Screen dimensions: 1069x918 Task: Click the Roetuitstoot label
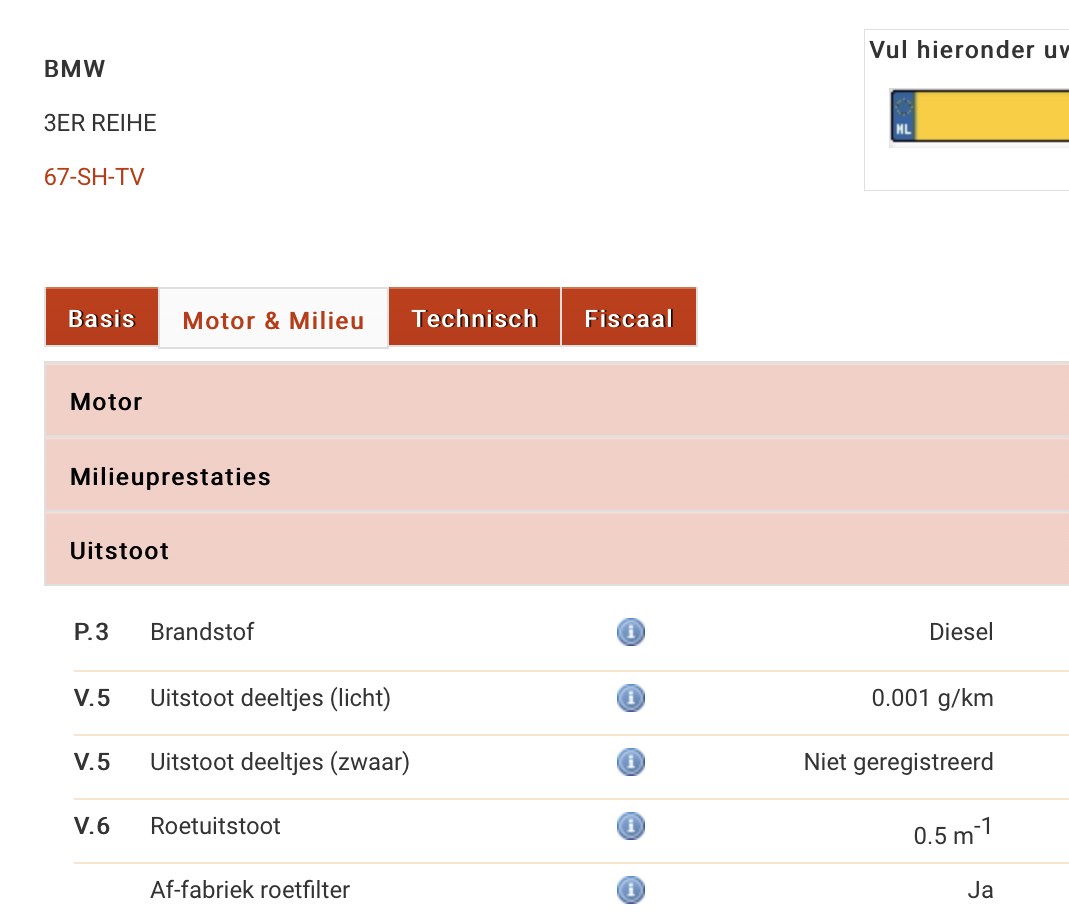pyautogui.click(x=215, y=826)
